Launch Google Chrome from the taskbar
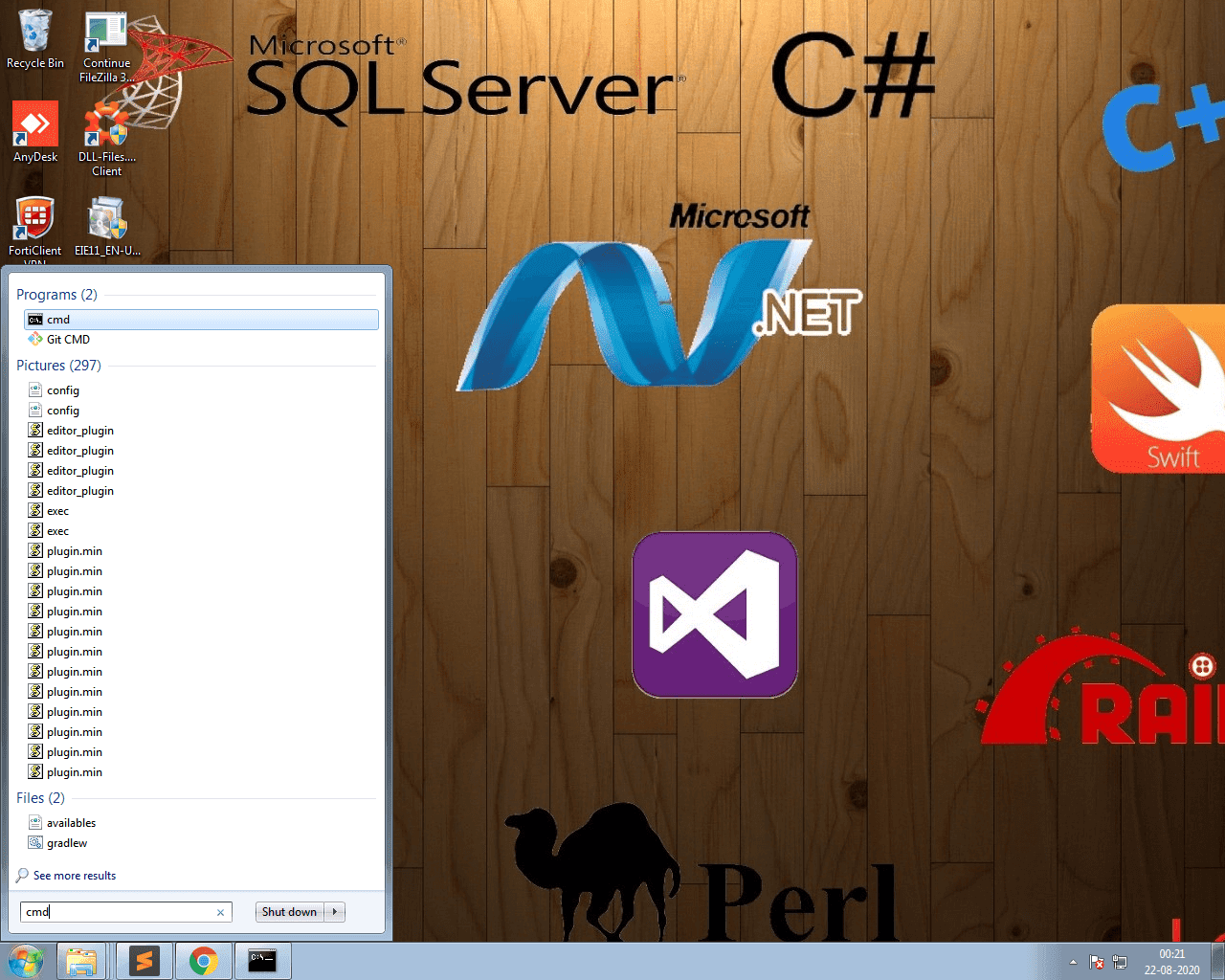Screen dimensions: 1225x980 pyautogui.click(x=203, y=961)
